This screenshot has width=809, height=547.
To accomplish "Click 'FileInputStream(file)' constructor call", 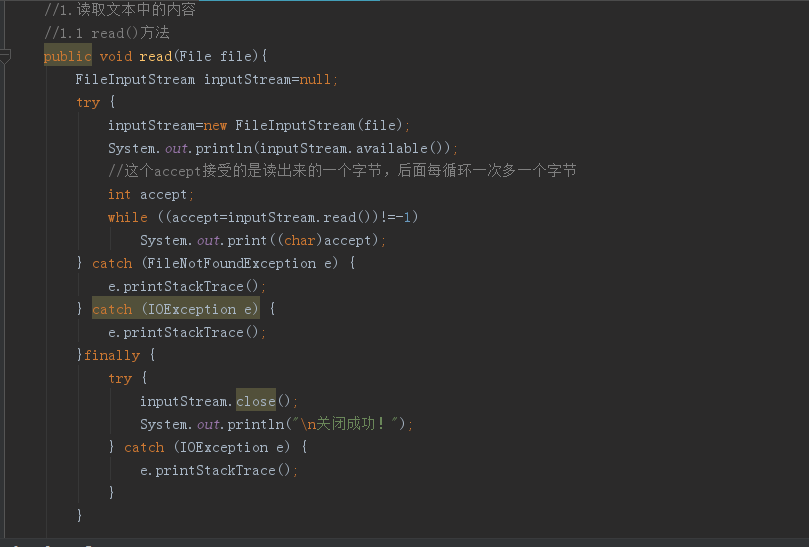I will pyautogui.click(x=318, y=125).
